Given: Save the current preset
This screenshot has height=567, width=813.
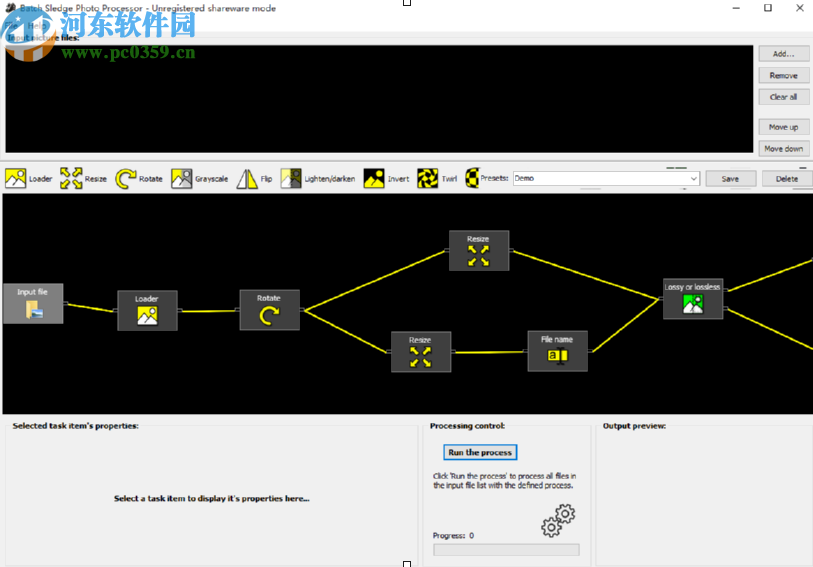Looking at the screenshot, I should pos(730,179).
